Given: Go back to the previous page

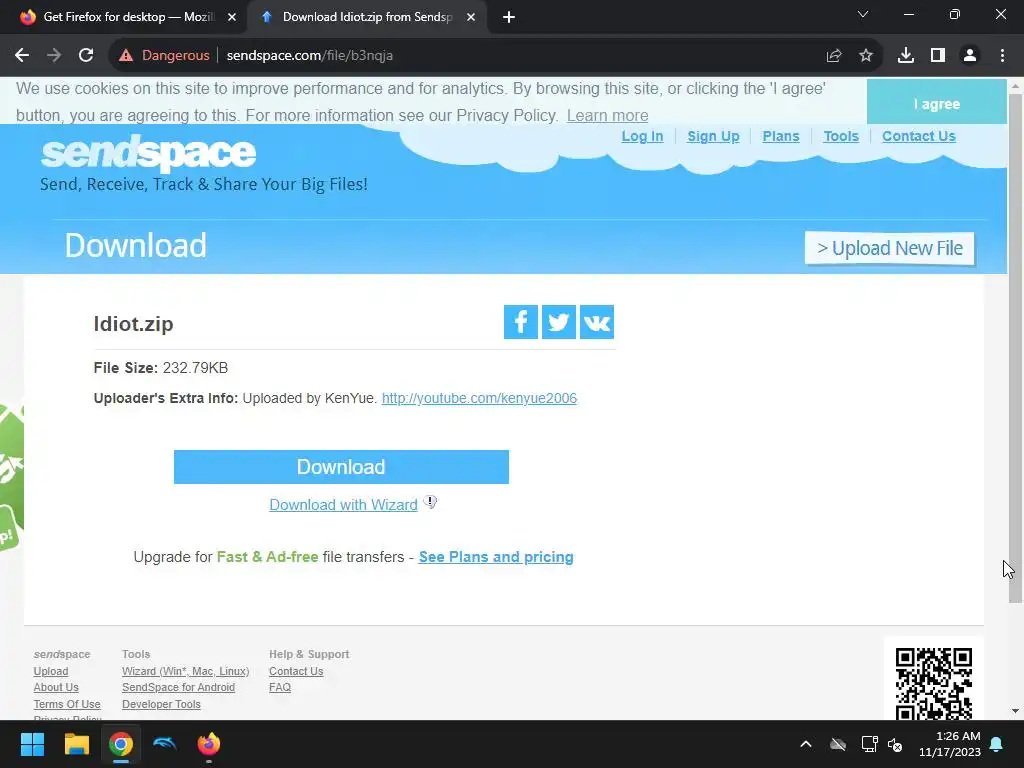Looking at the screenshot, I should (x=22, y=56).
